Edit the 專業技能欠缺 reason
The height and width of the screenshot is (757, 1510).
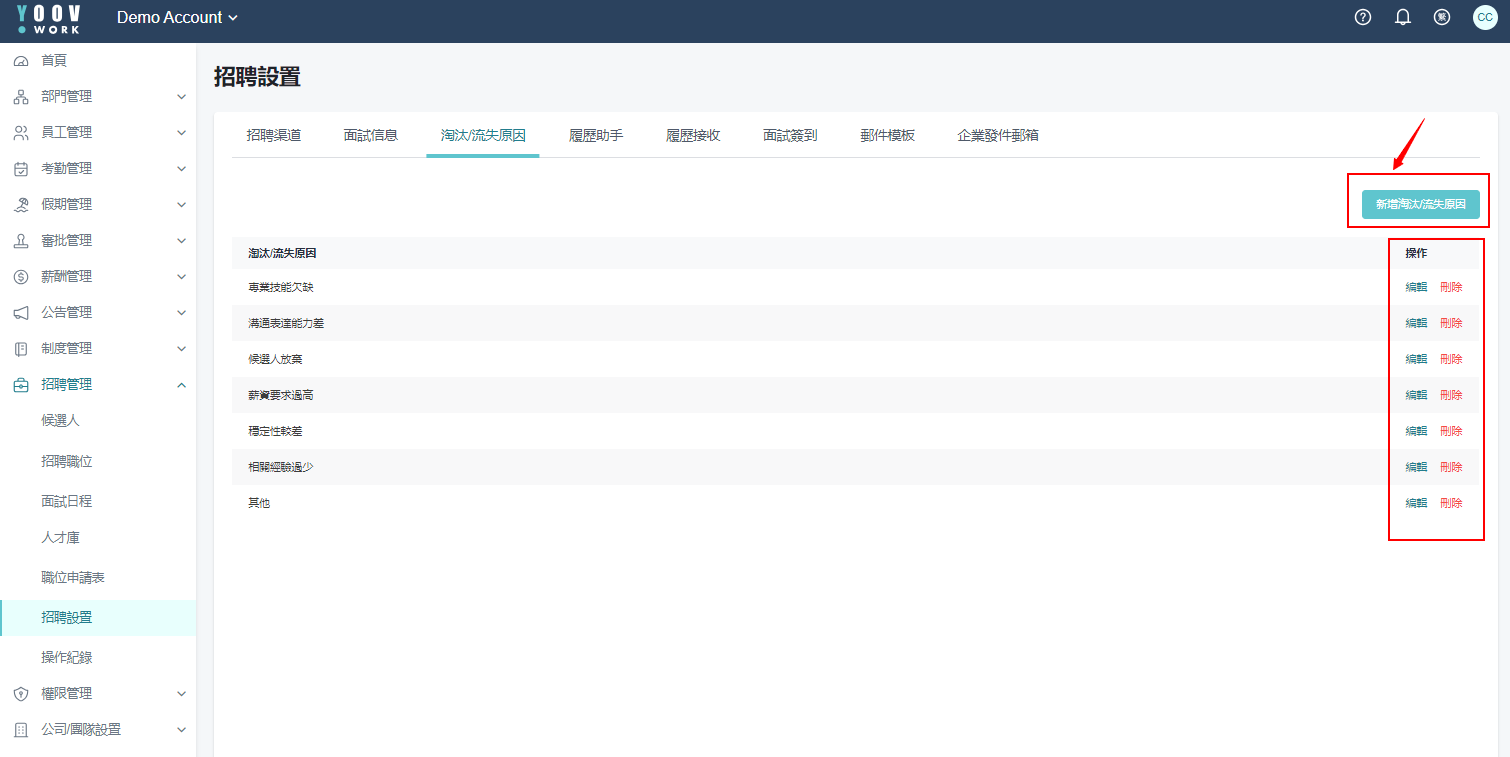(x=1416, y=287)
